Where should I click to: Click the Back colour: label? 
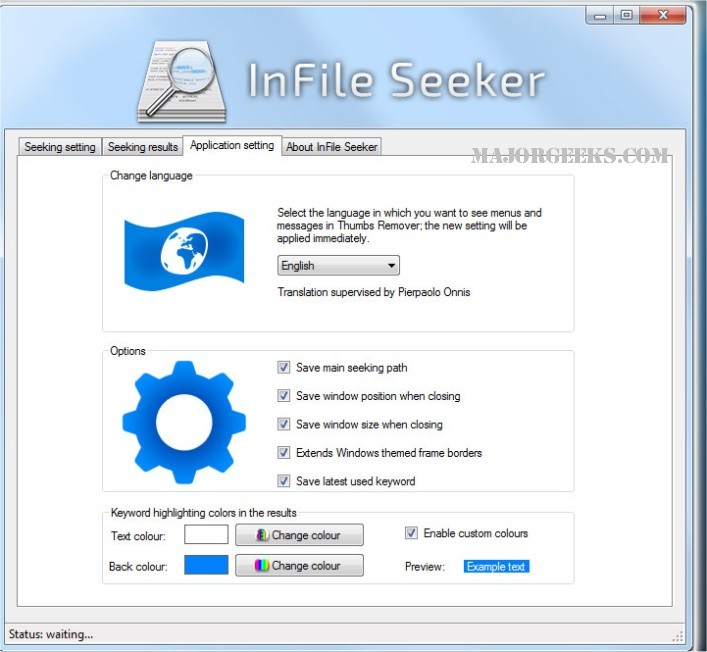[x=138, y=567]
